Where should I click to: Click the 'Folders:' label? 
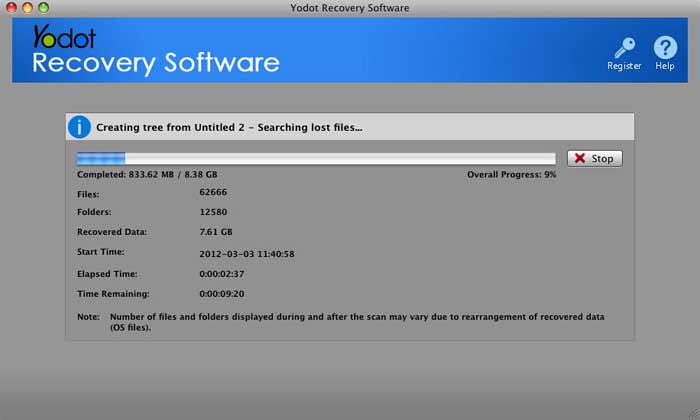pyautogui.click(x=94, y=212)
